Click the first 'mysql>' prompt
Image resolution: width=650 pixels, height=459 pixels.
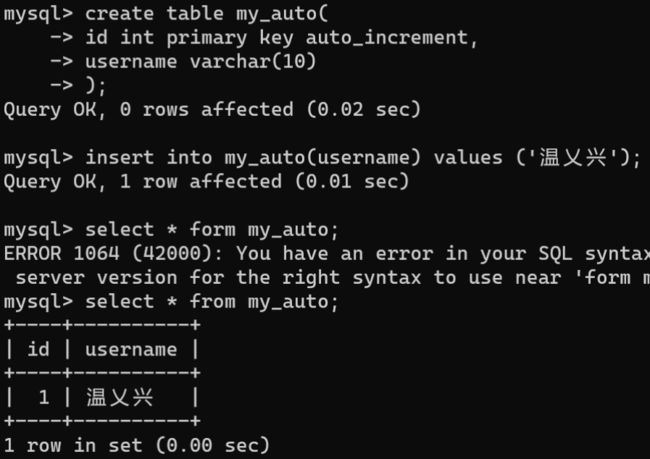(x=38, y=14)
